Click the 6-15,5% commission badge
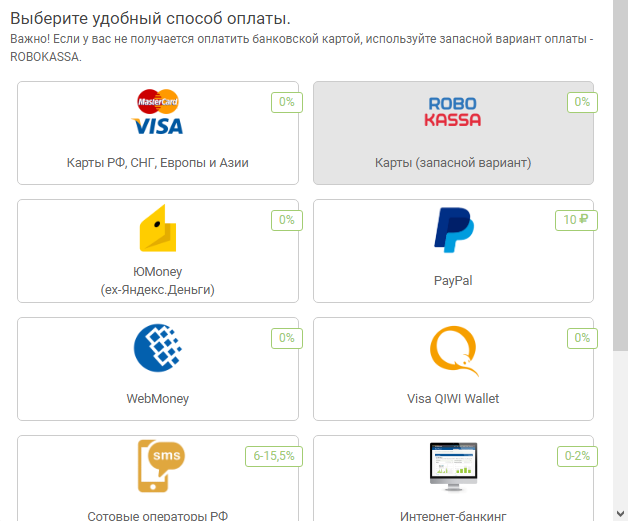This screenshot has width=628, height=521. tap(274, 456)
